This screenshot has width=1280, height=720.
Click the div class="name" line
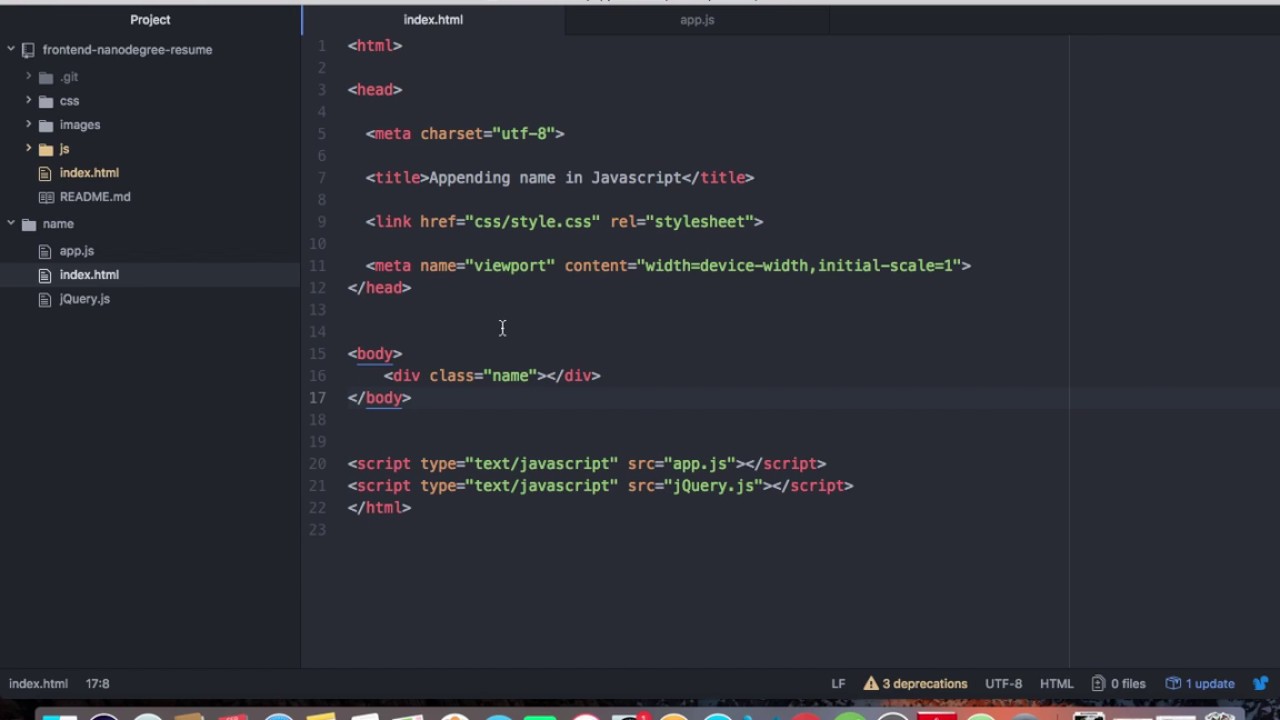492,376
